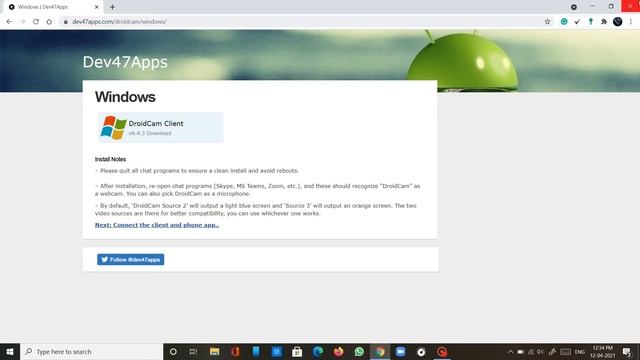The height and width of the screenshot is (360, 640).
Task: Open the Chrome profile avatar
Action: (x=618, y=22)
